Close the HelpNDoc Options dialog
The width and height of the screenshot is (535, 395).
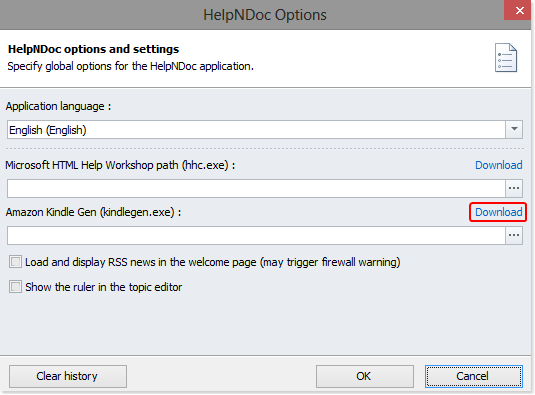pos(519,10)
